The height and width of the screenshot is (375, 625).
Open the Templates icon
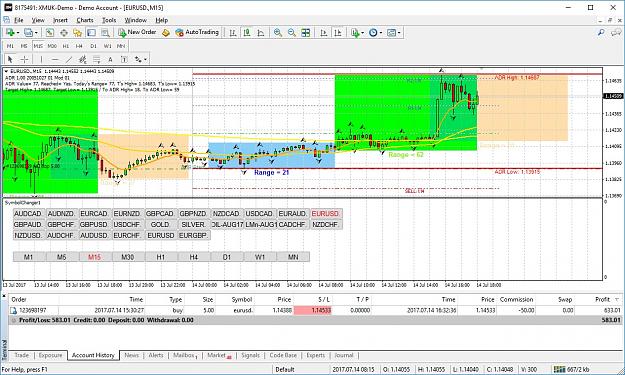pos(391,33)
